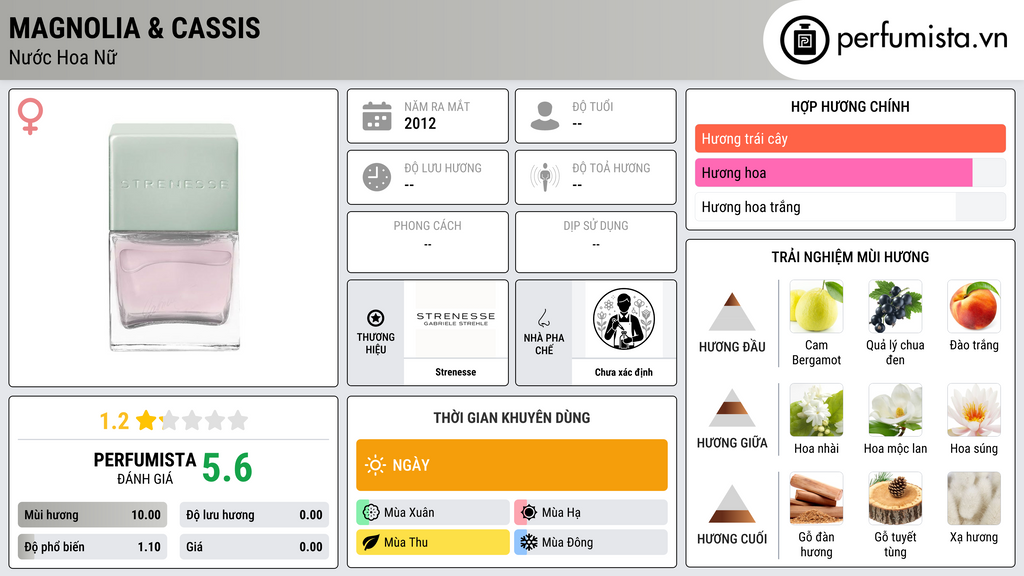Click the Độ phổ biến 1.10 score bar
This screenshot has height=576, width=1024.
pos(92,547)
